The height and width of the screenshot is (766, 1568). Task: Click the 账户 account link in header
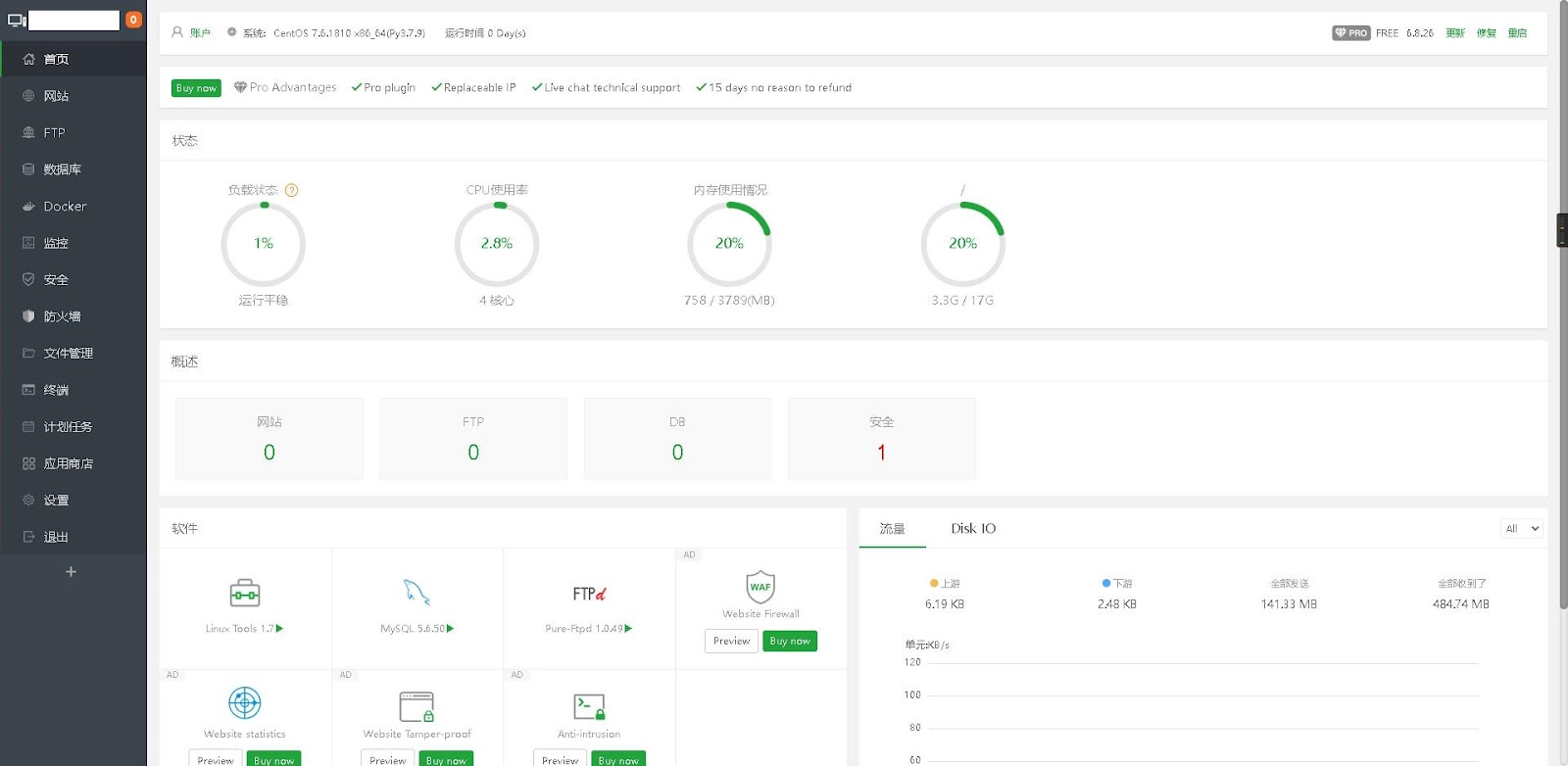tap(200, 33)
